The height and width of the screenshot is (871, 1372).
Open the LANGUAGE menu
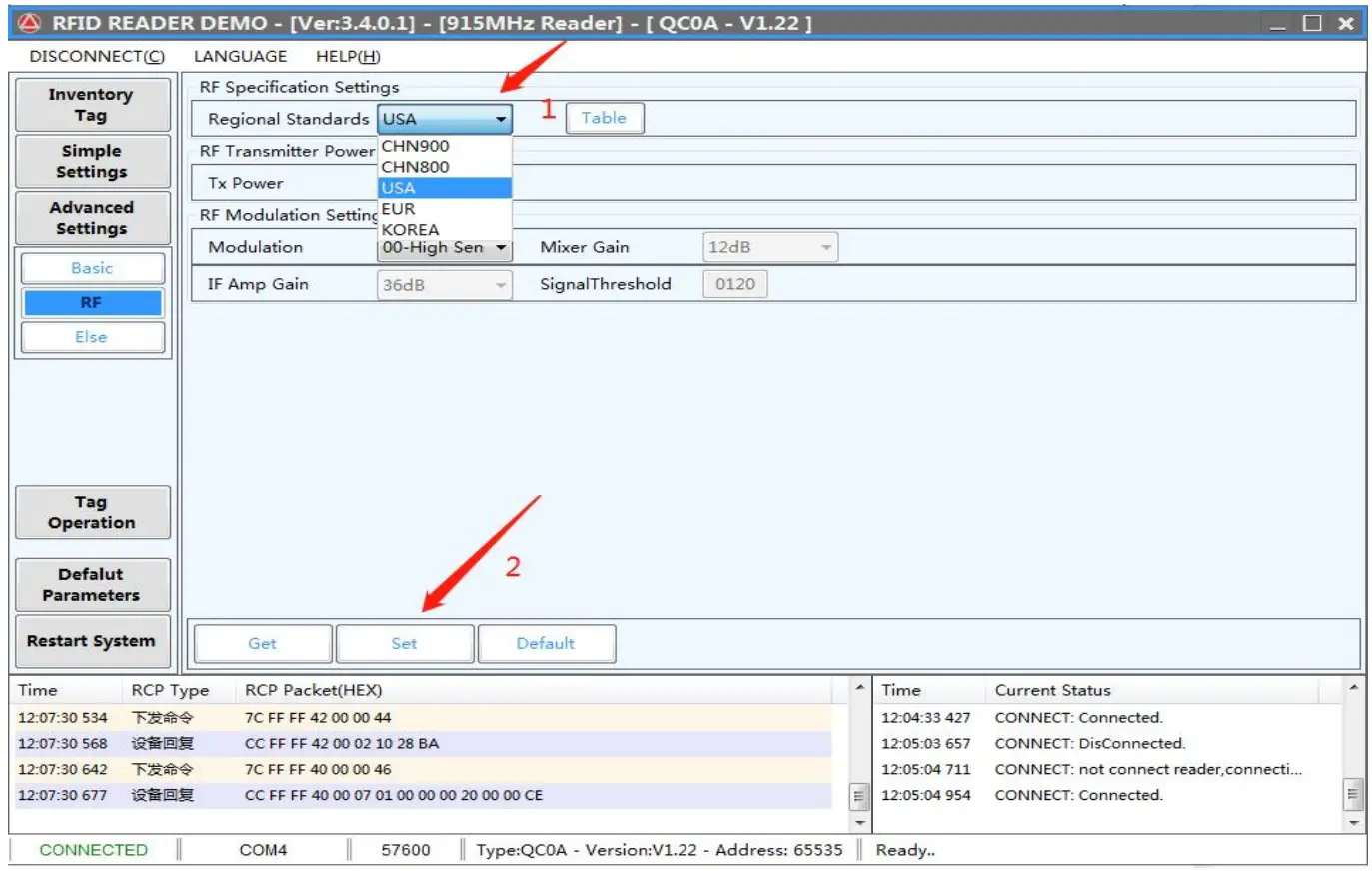click(x=240, y=56)
